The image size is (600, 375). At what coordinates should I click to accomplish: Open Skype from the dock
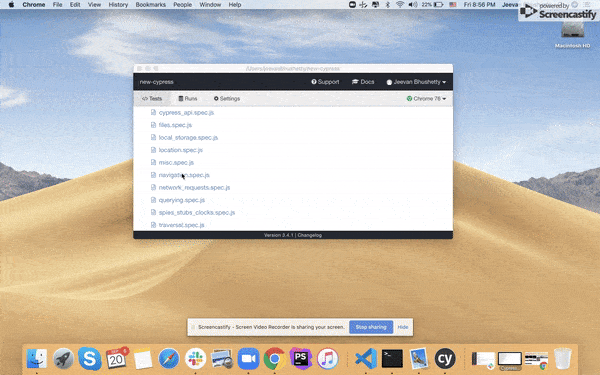(x=90, y=359)
